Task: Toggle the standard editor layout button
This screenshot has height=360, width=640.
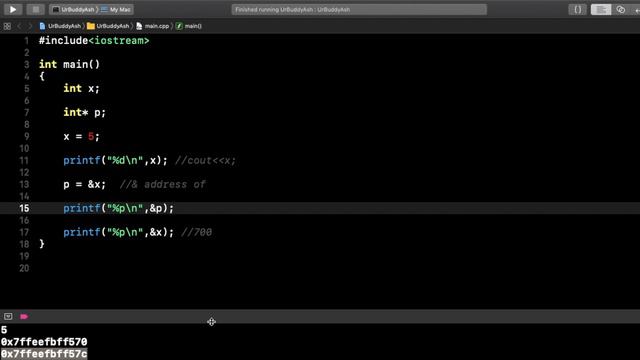Action: point(601,9)
